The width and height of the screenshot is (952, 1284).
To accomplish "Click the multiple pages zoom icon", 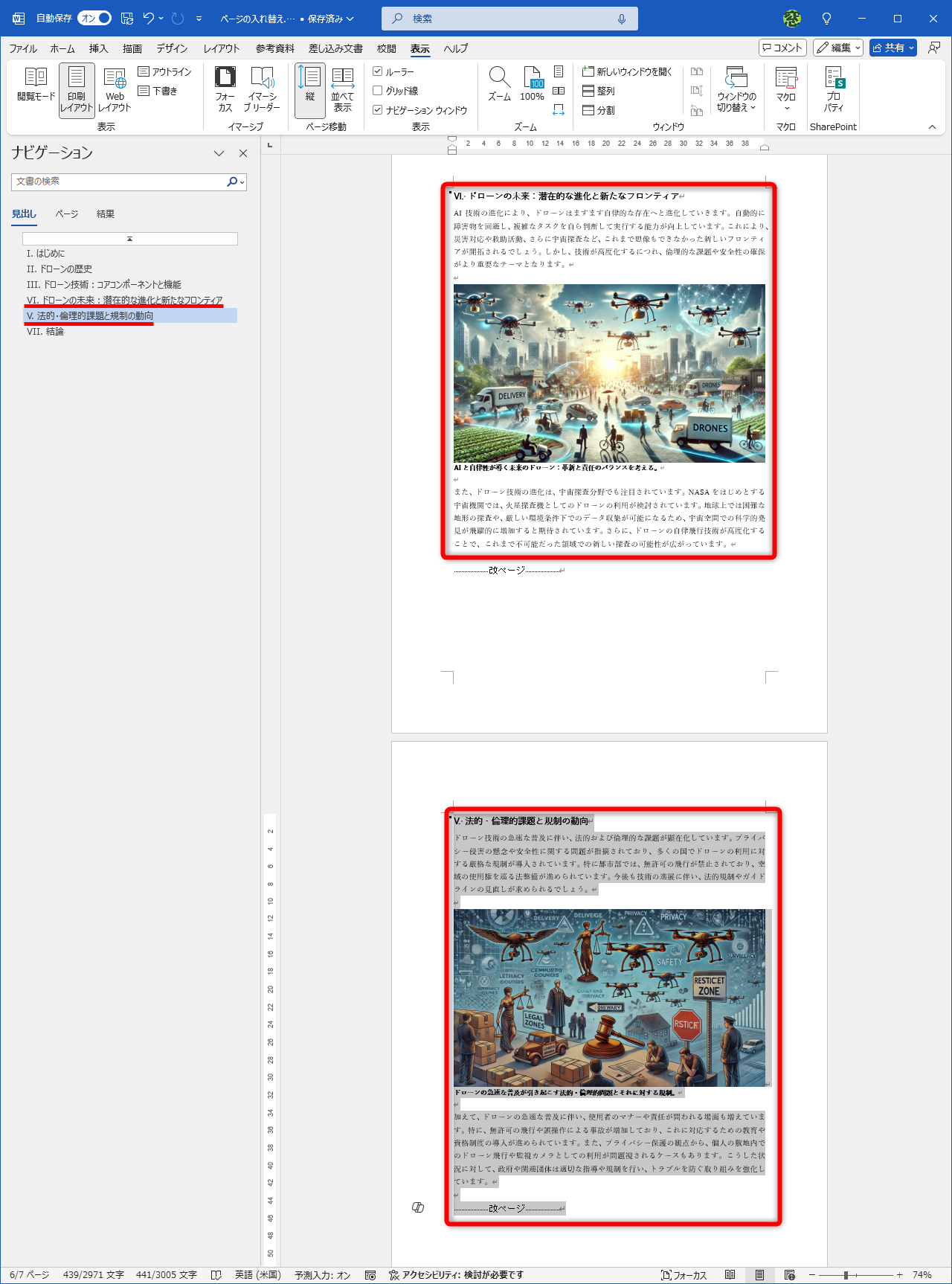I will [x=559, y=91].
